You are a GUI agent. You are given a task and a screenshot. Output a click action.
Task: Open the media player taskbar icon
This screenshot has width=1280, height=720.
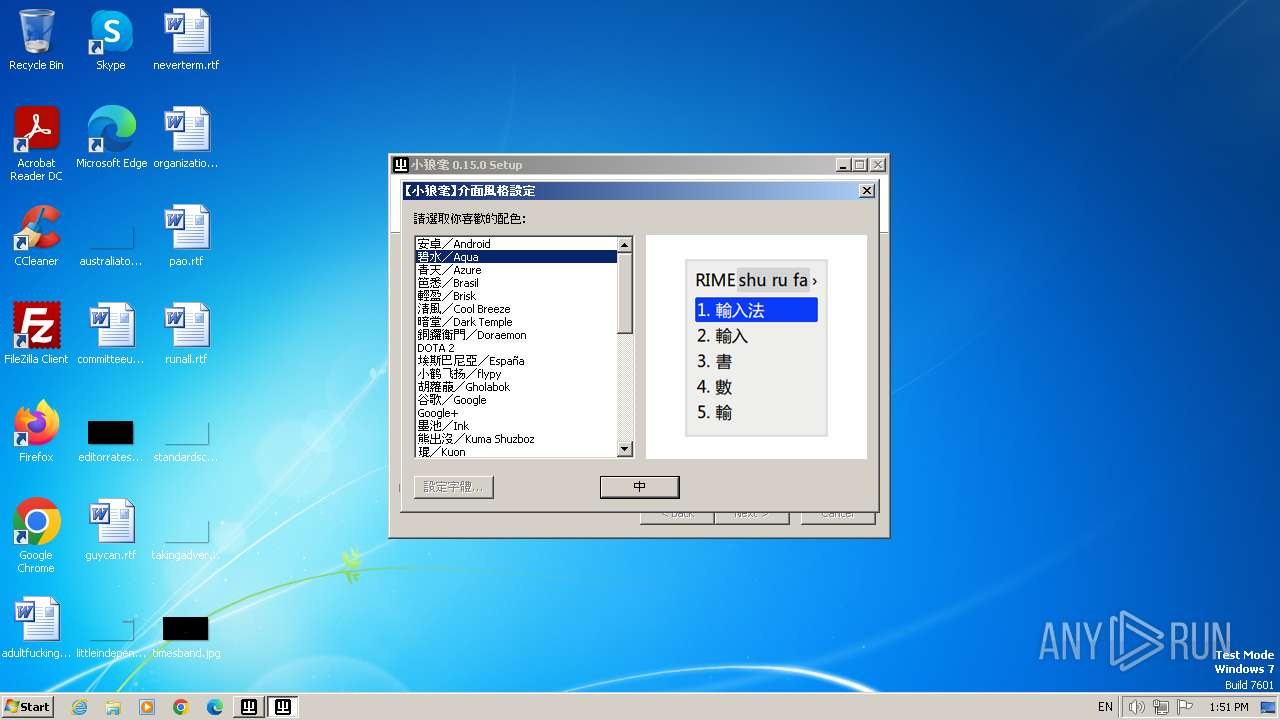point(147,707)
